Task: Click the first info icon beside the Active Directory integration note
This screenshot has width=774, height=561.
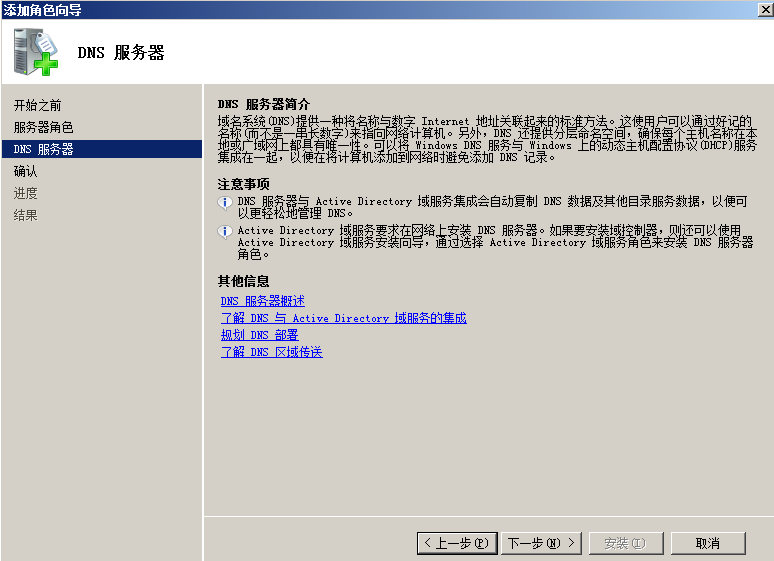Action: click(225, 202)
